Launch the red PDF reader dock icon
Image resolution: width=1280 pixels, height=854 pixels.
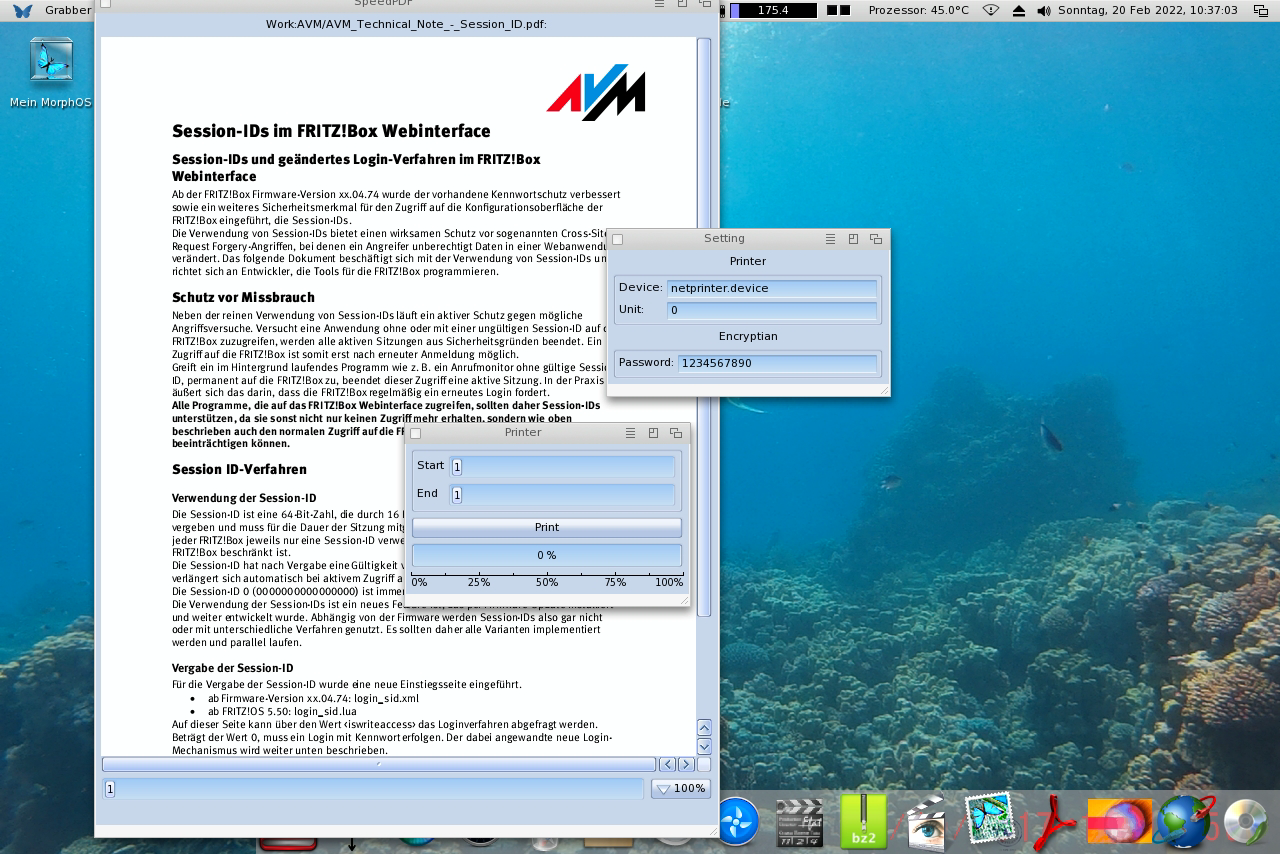tap(1053, 822)
